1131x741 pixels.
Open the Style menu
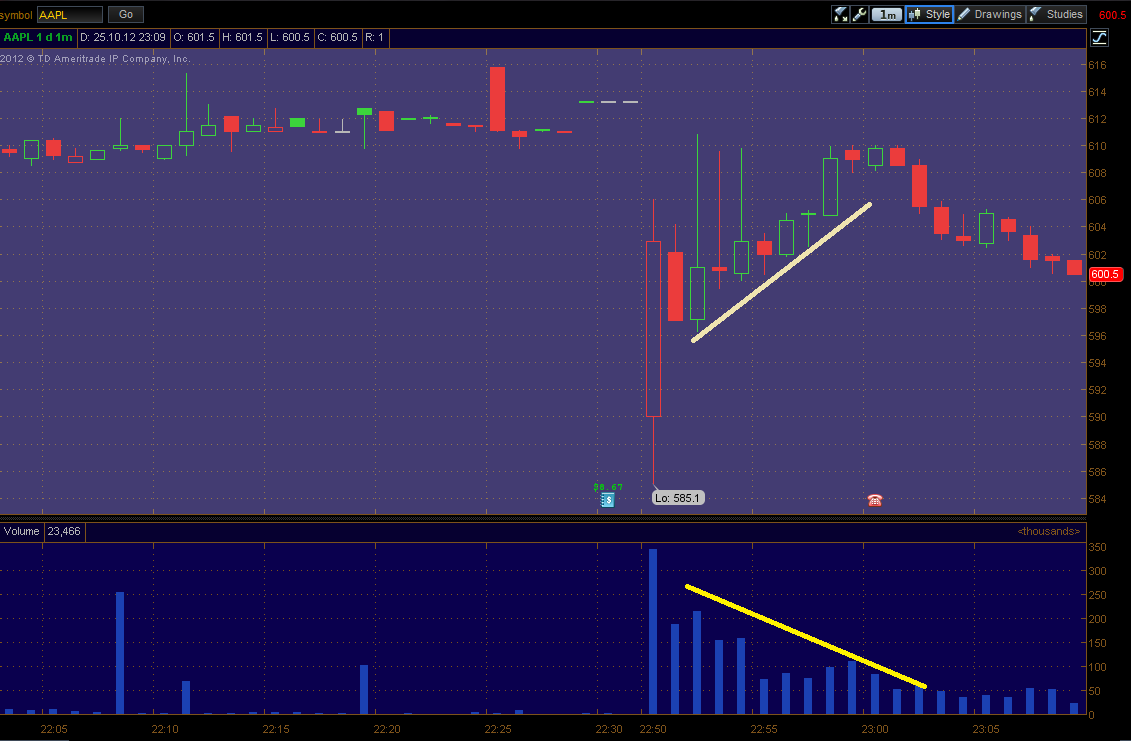point(930,14)
